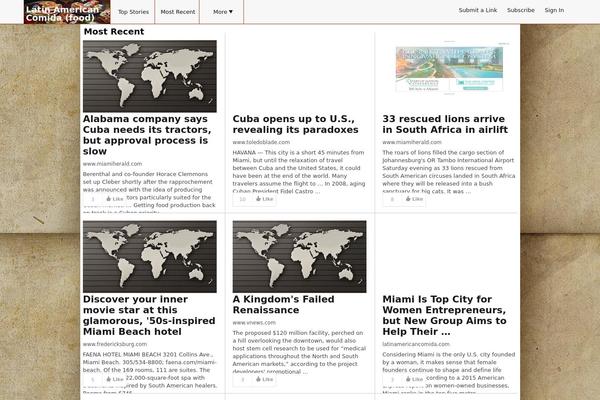600x400 pixels.
Task: Click 'FAENA HOTEL MIAMI BEACH' excerpt text
Action: tap(150, 374)
